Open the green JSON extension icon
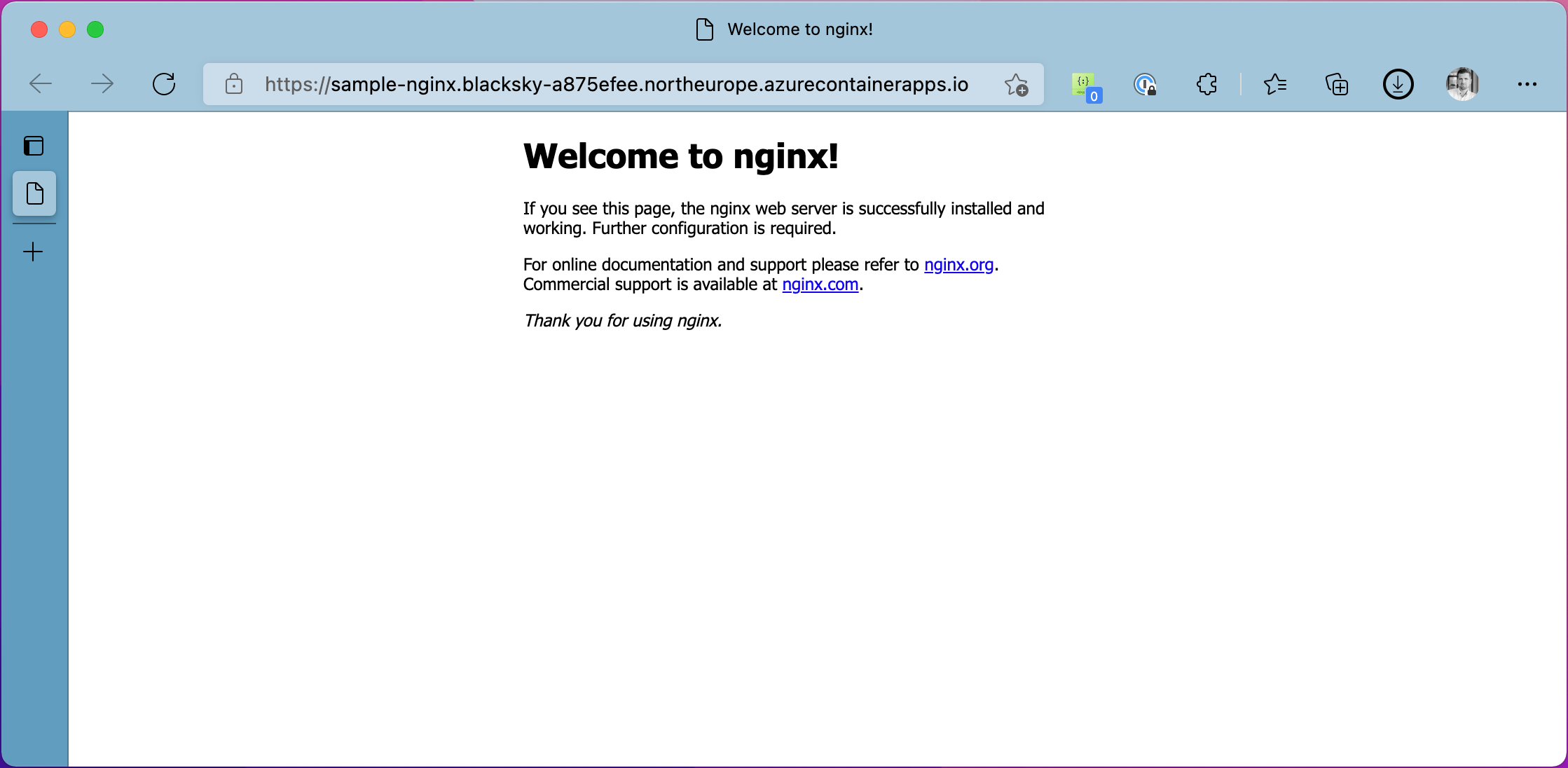Image resolution: width=1568 pixels, height=768 pixels. tap(1085, 85)
